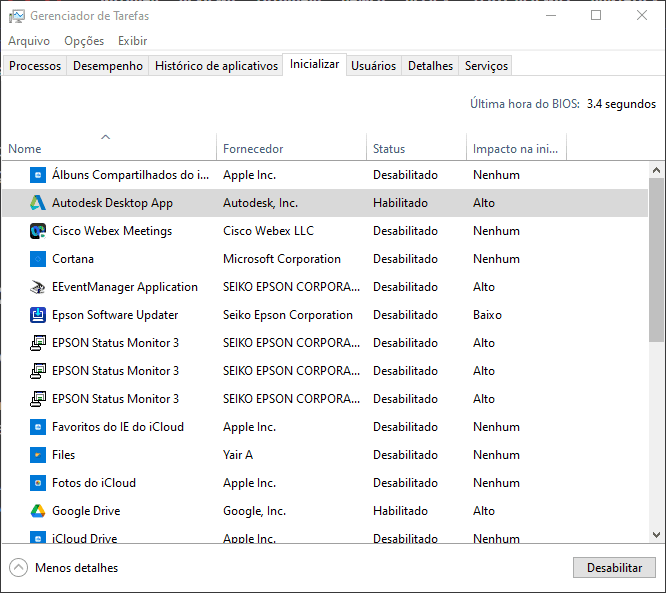Sort by Impacto na inicialização column
Image resolution: width=666 pixels, height=593 pixels.
516,147
